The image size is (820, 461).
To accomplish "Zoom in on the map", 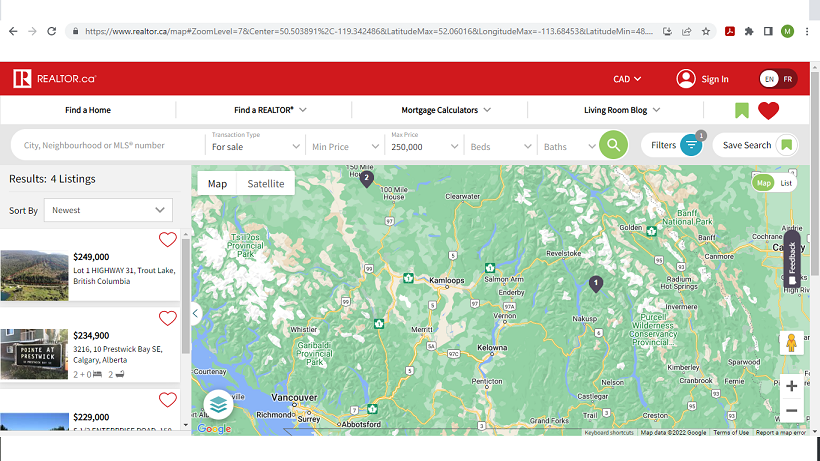I will click(791, 386).
